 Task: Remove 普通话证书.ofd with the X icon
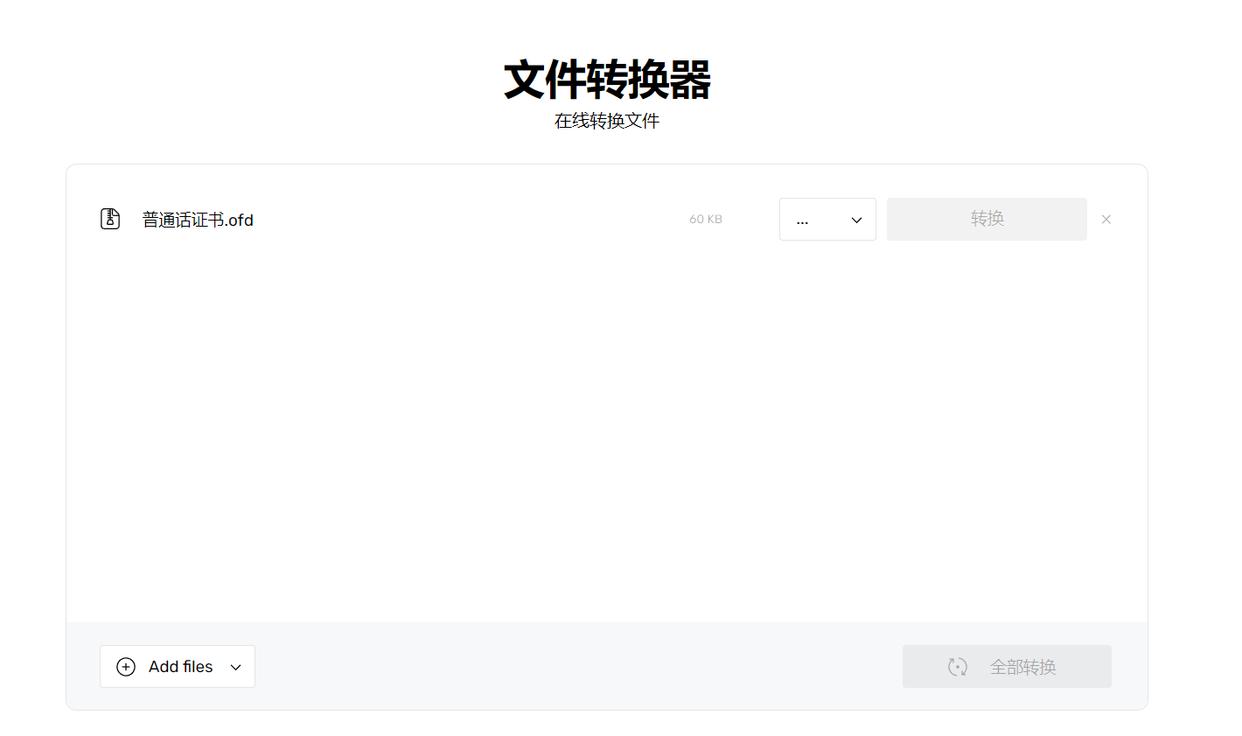pos(1106,219)
